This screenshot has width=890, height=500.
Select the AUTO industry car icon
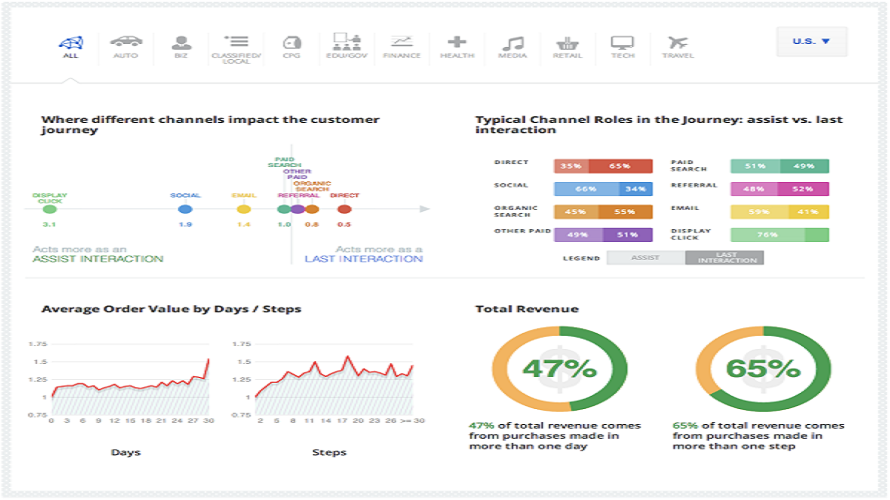[126, 41]
